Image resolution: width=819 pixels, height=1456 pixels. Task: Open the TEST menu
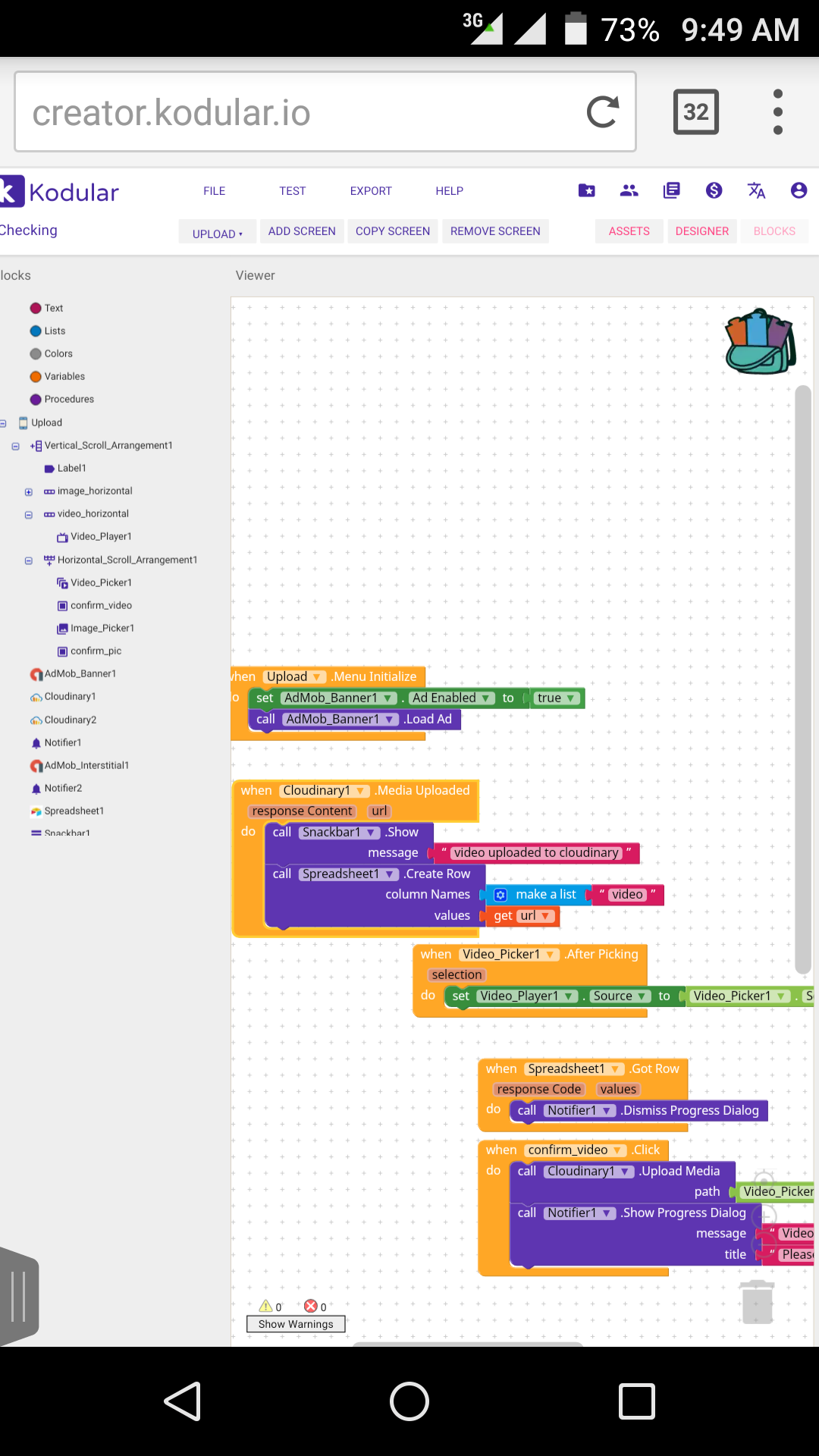pos(293,191)
